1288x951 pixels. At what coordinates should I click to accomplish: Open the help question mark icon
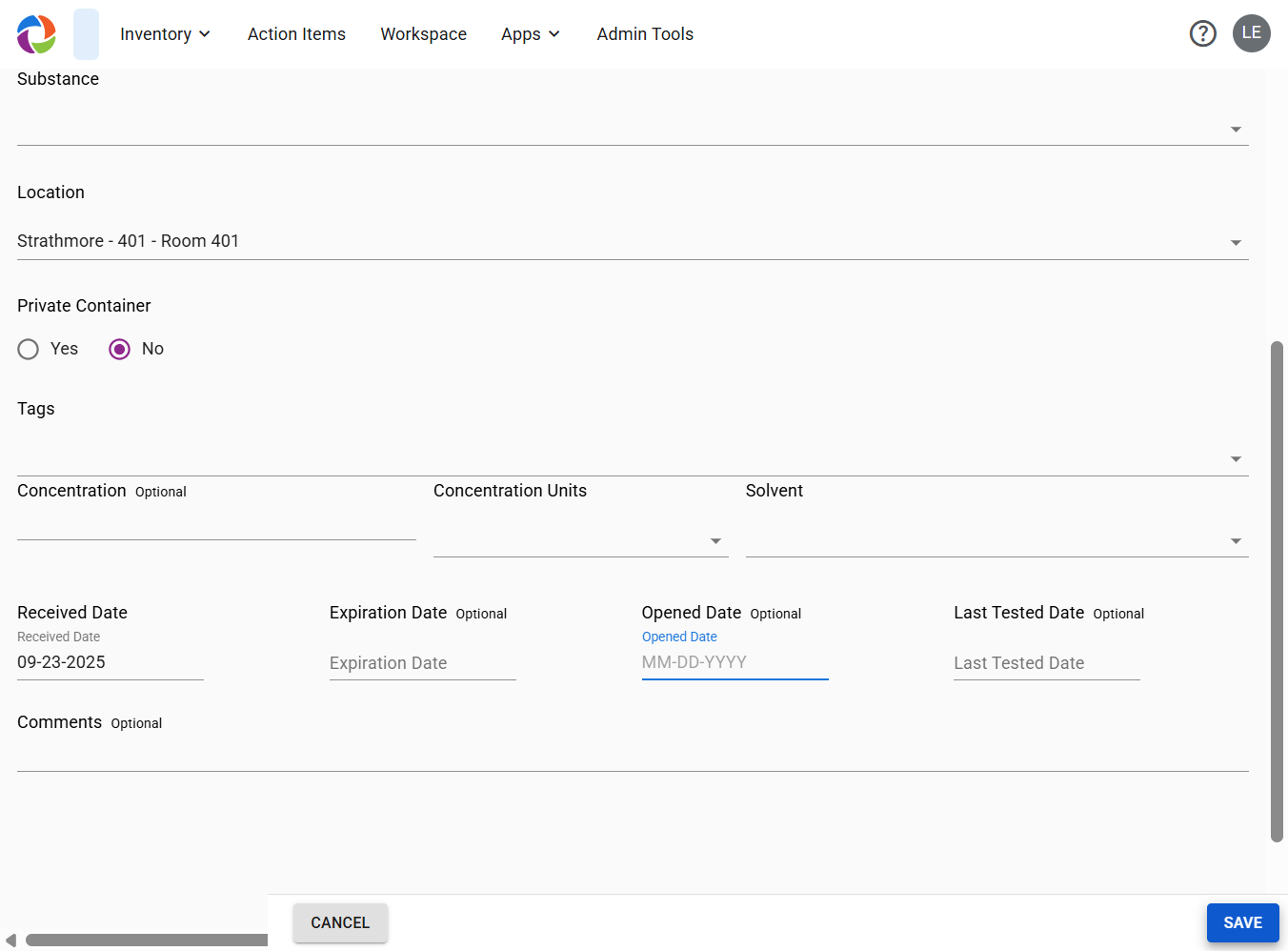click(1203, 34)
